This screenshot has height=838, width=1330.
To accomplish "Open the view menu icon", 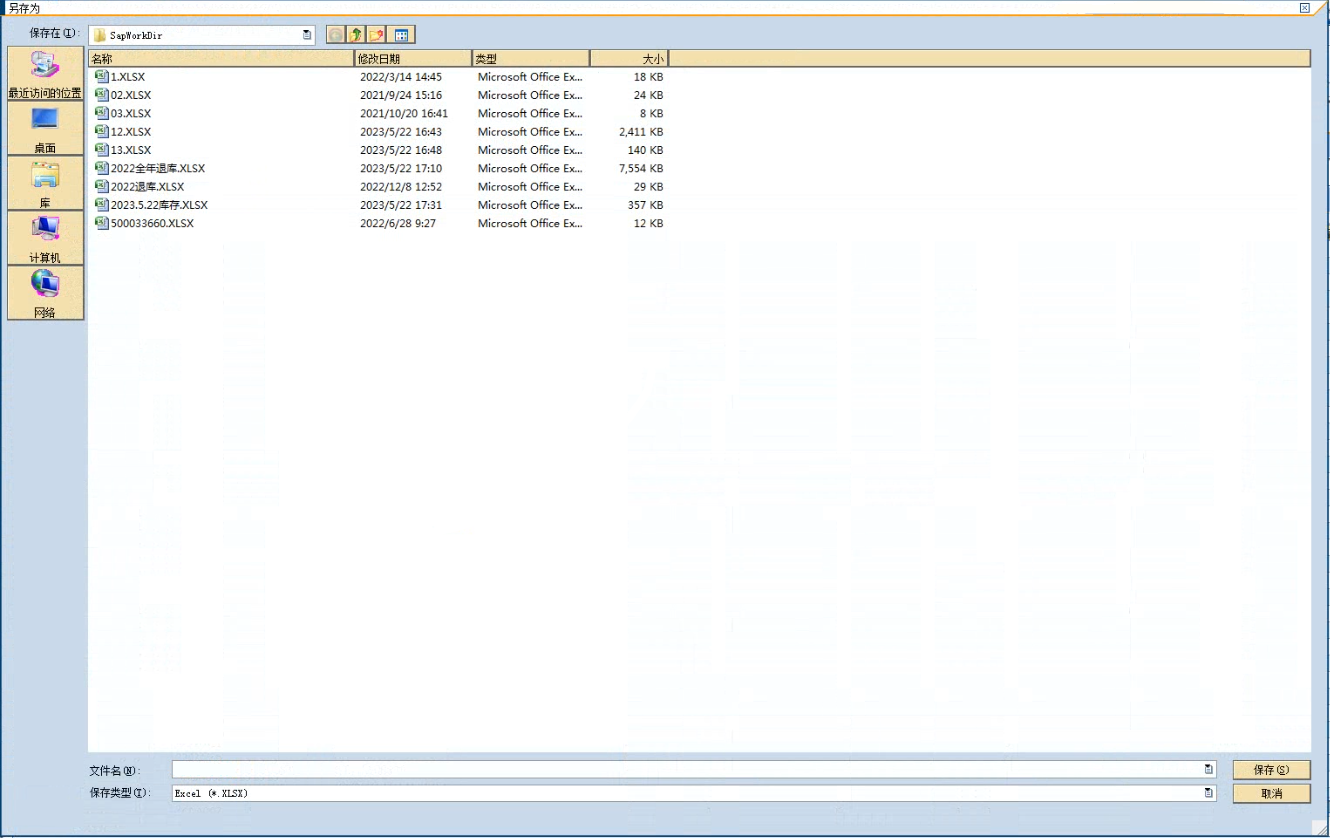I will click(401, 35).
